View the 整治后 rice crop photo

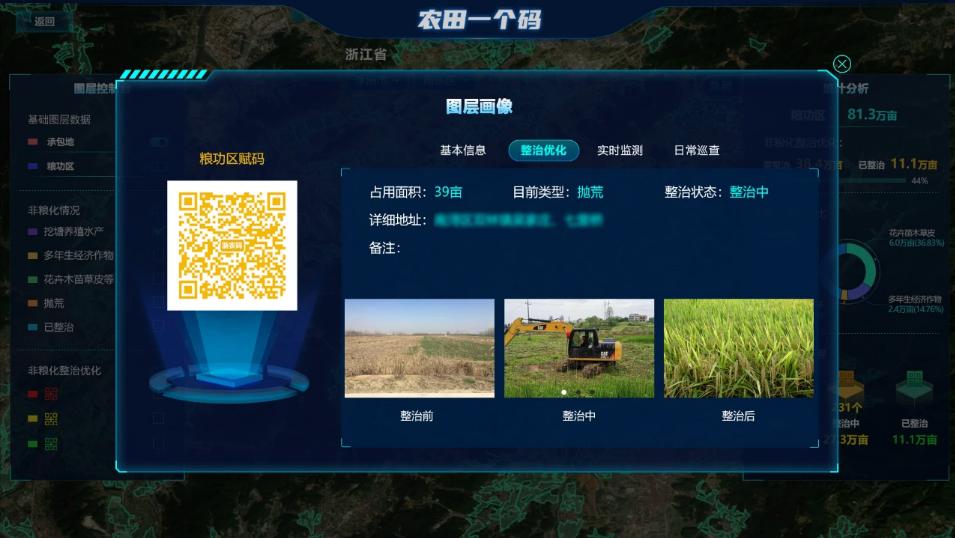[738, 348]
